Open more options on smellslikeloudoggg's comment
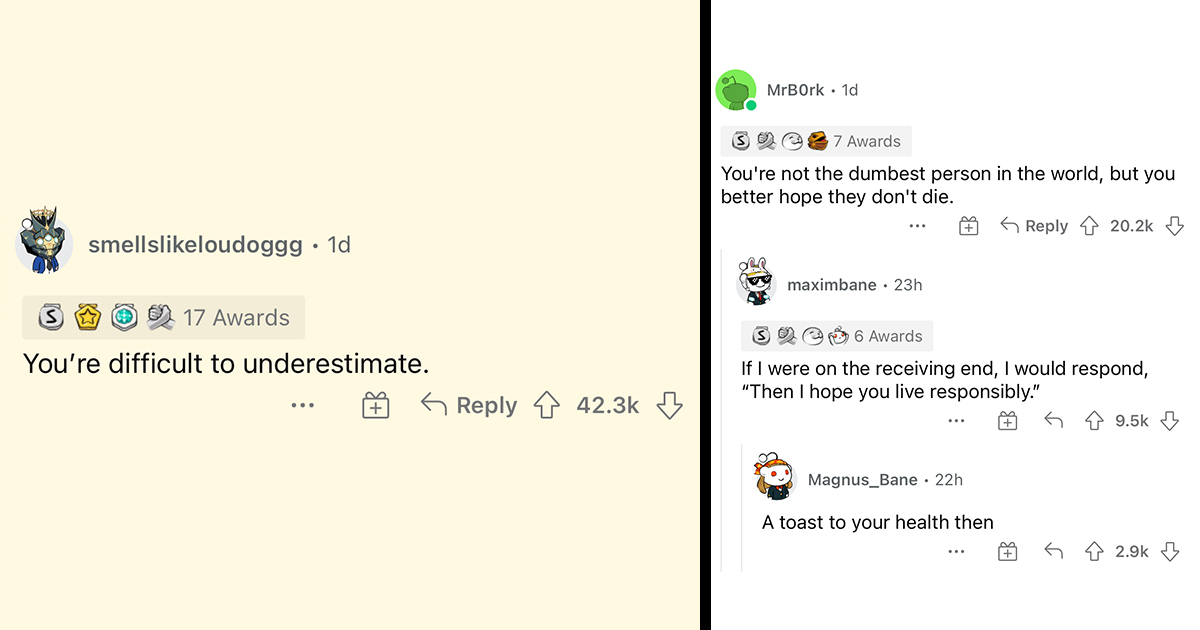Viewport: 1200px width, 630px height. [303, 405]
